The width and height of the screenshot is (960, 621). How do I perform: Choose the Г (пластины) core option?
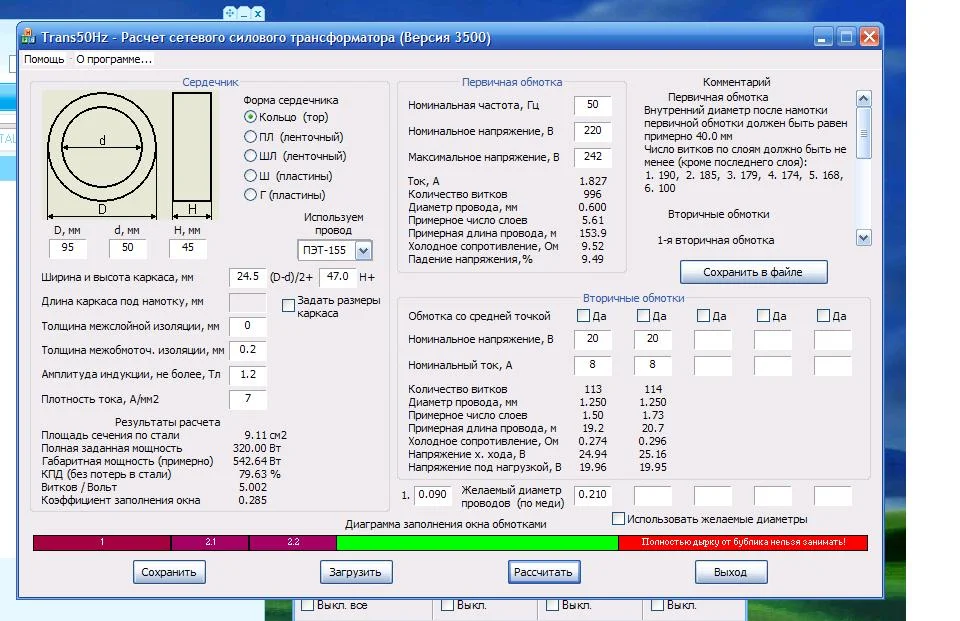pos(252,195)
